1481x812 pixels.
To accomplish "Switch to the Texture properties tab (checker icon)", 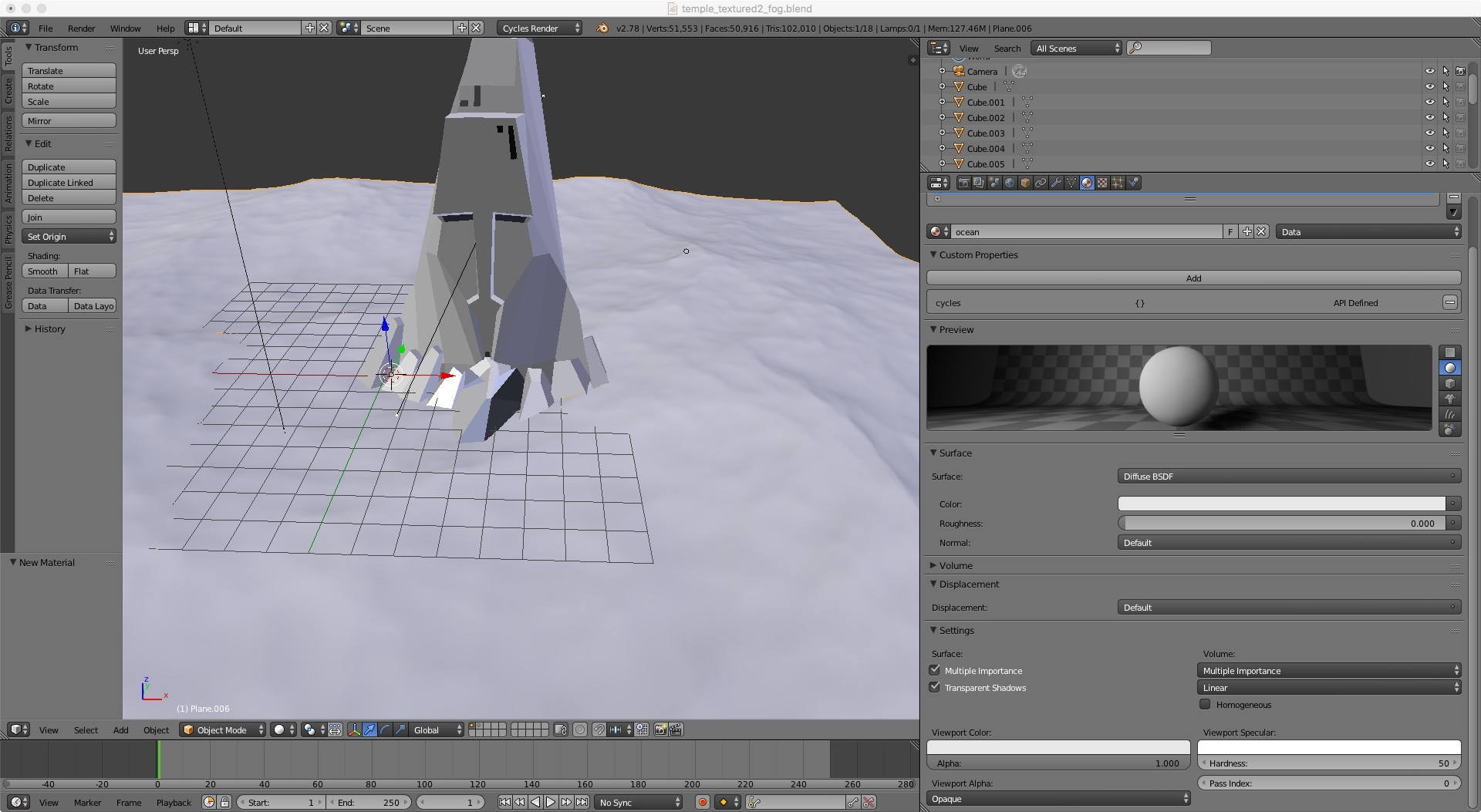I will coord(1101,183).
